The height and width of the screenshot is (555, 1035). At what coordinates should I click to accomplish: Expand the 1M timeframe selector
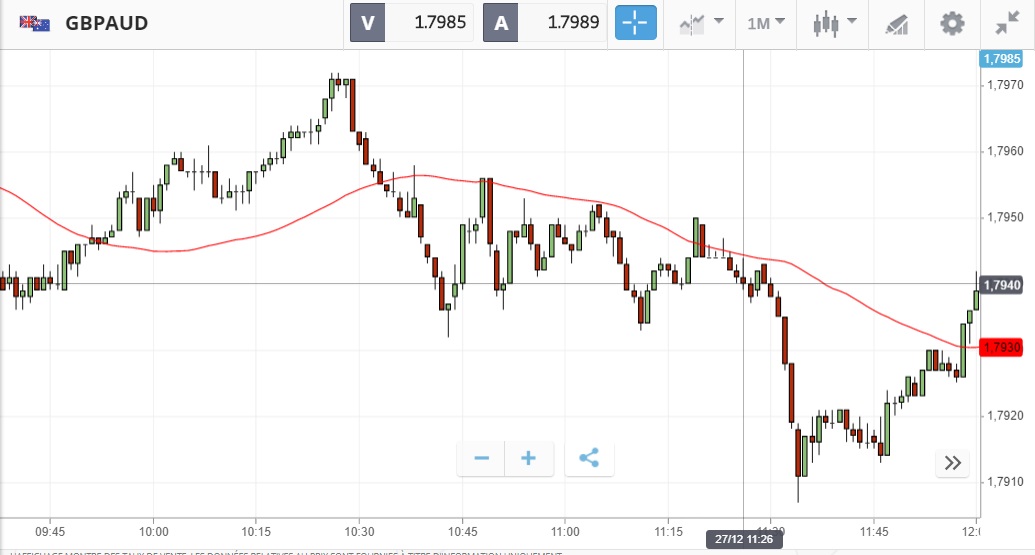[766, 23]
